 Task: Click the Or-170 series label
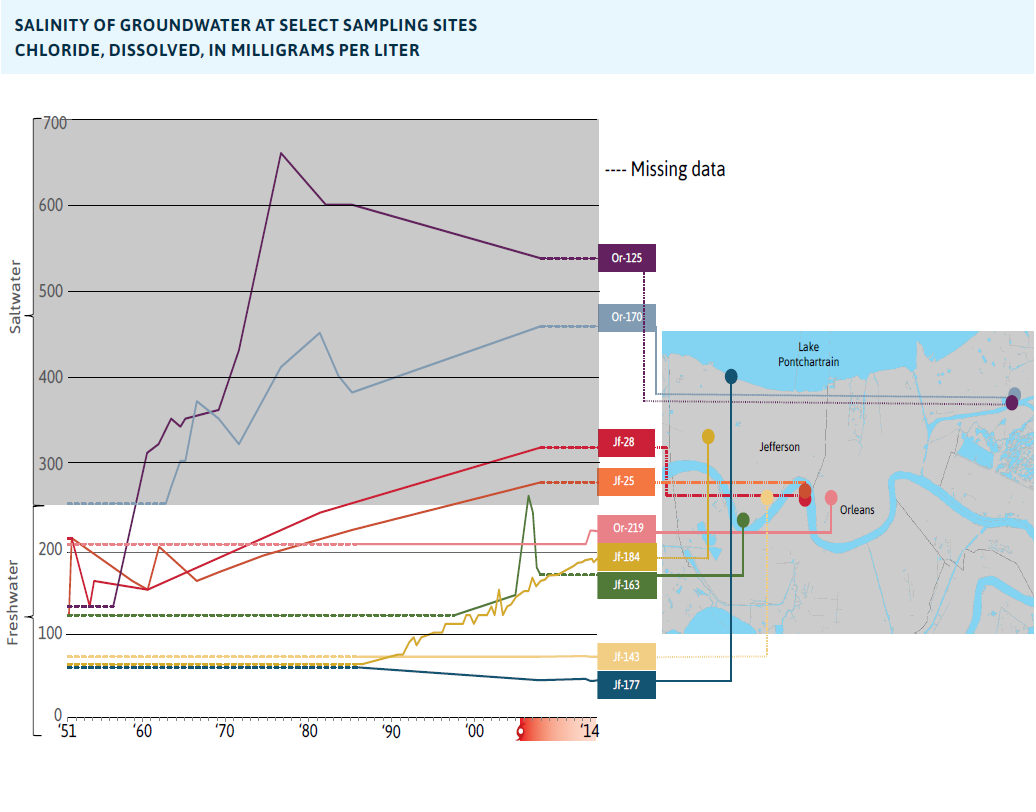click(627, 317)
